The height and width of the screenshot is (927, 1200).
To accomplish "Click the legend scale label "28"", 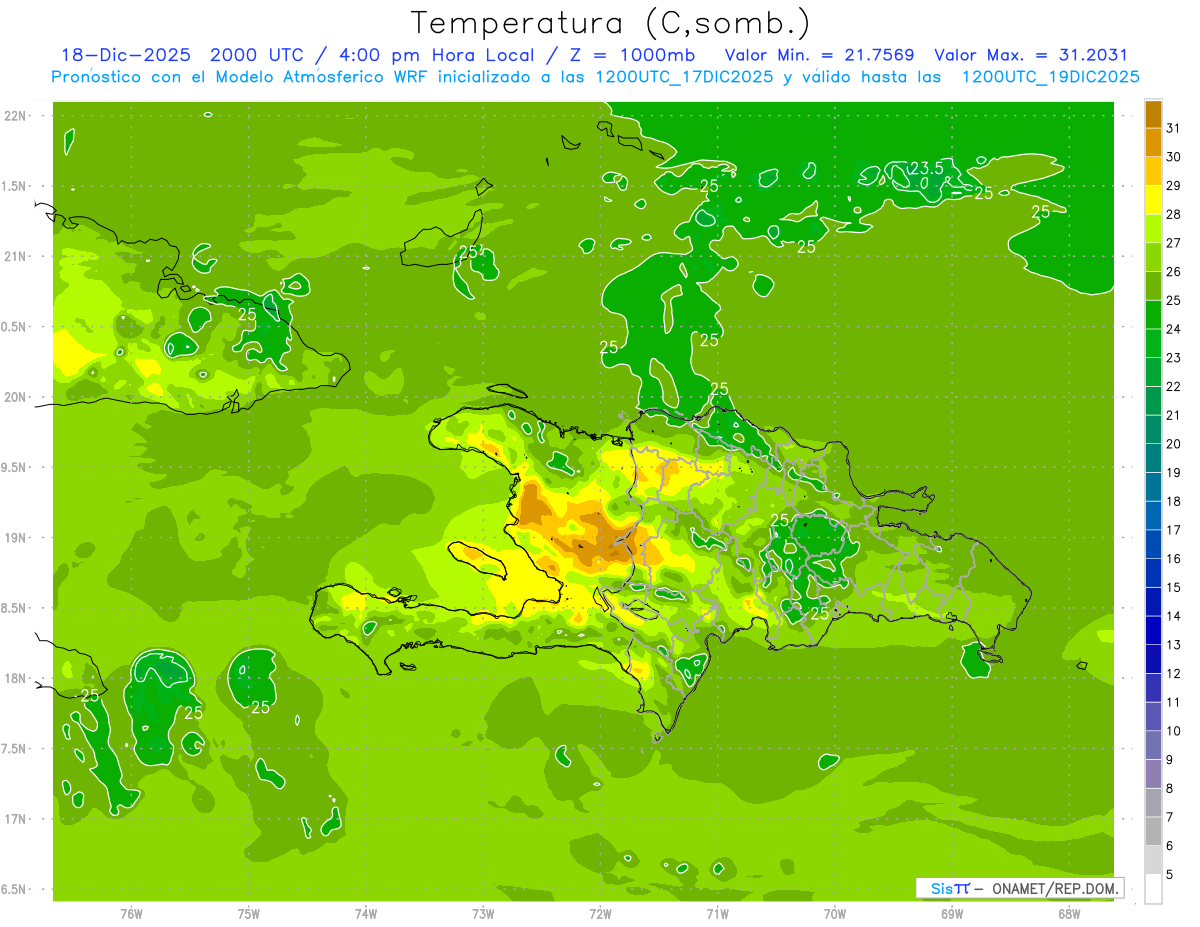I will 1174,214.
